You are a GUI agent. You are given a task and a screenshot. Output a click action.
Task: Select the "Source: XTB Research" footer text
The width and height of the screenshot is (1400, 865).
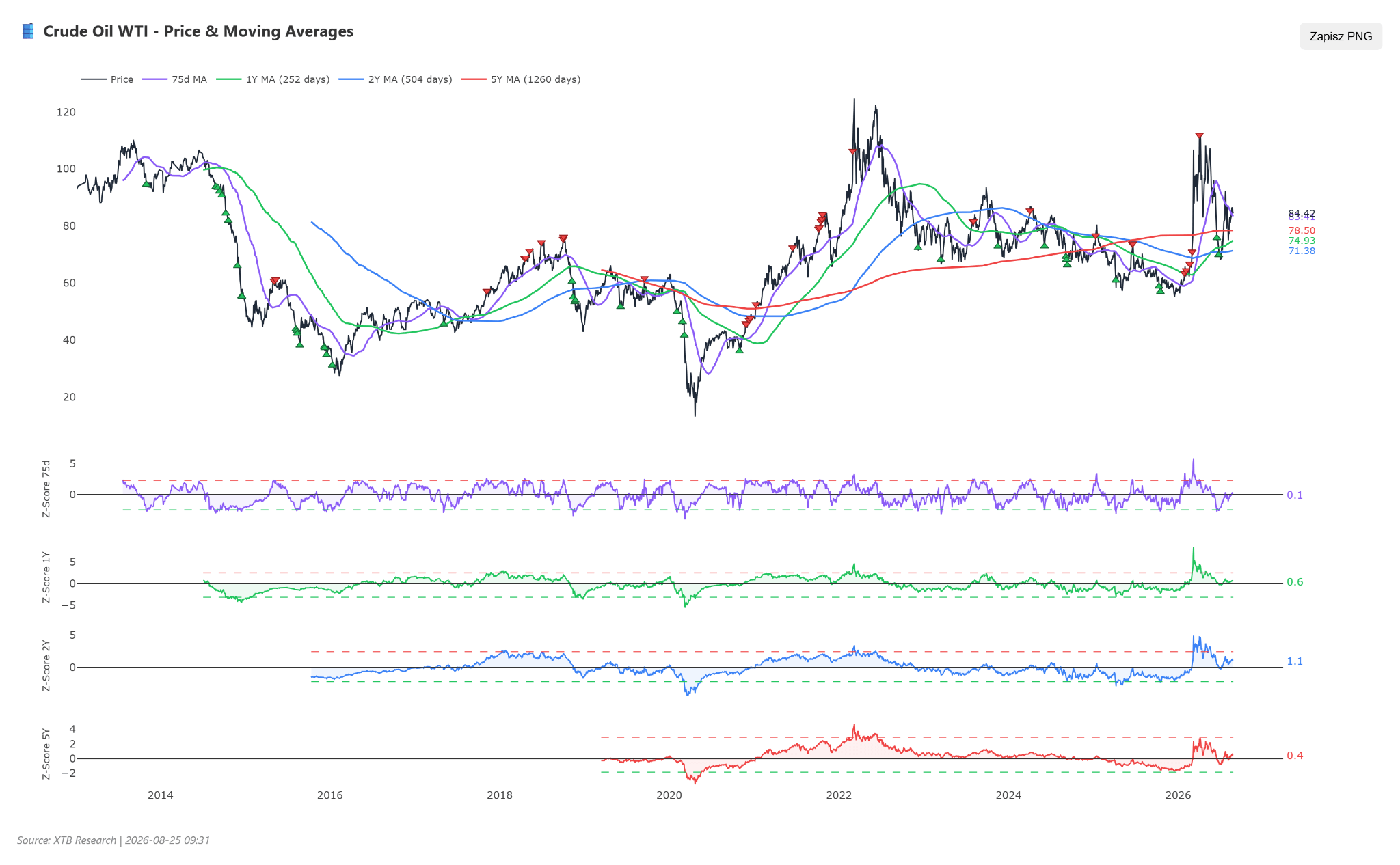tap(67, 840)
